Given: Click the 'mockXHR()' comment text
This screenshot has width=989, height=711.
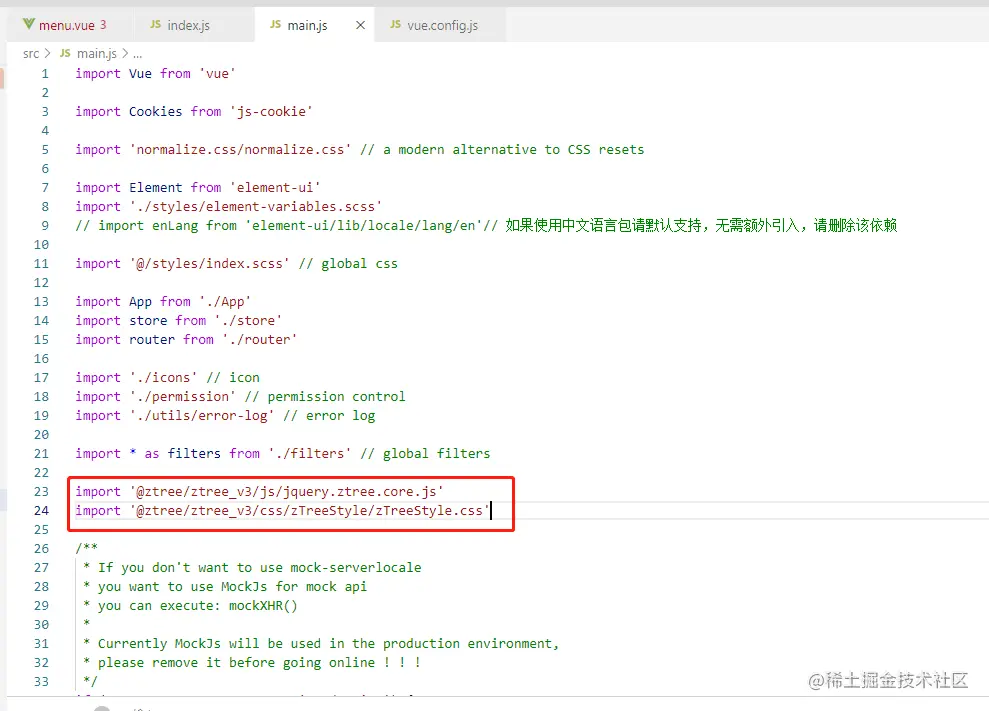Looking at the screenshot, I should tap(262, 606).
